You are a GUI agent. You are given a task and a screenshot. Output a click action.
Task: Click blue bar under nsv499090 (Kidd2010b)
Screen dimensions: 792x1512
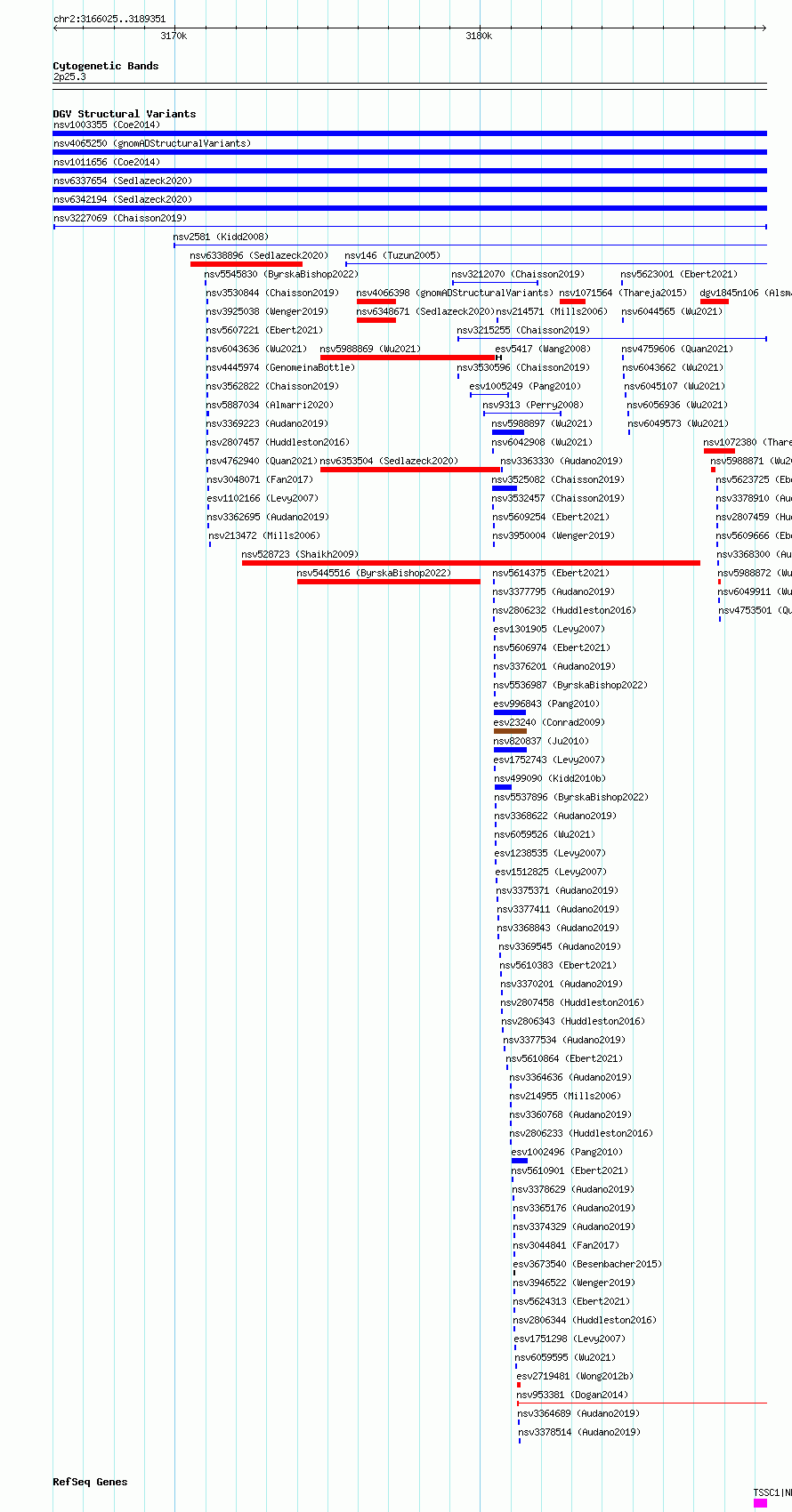click(504, 787)
